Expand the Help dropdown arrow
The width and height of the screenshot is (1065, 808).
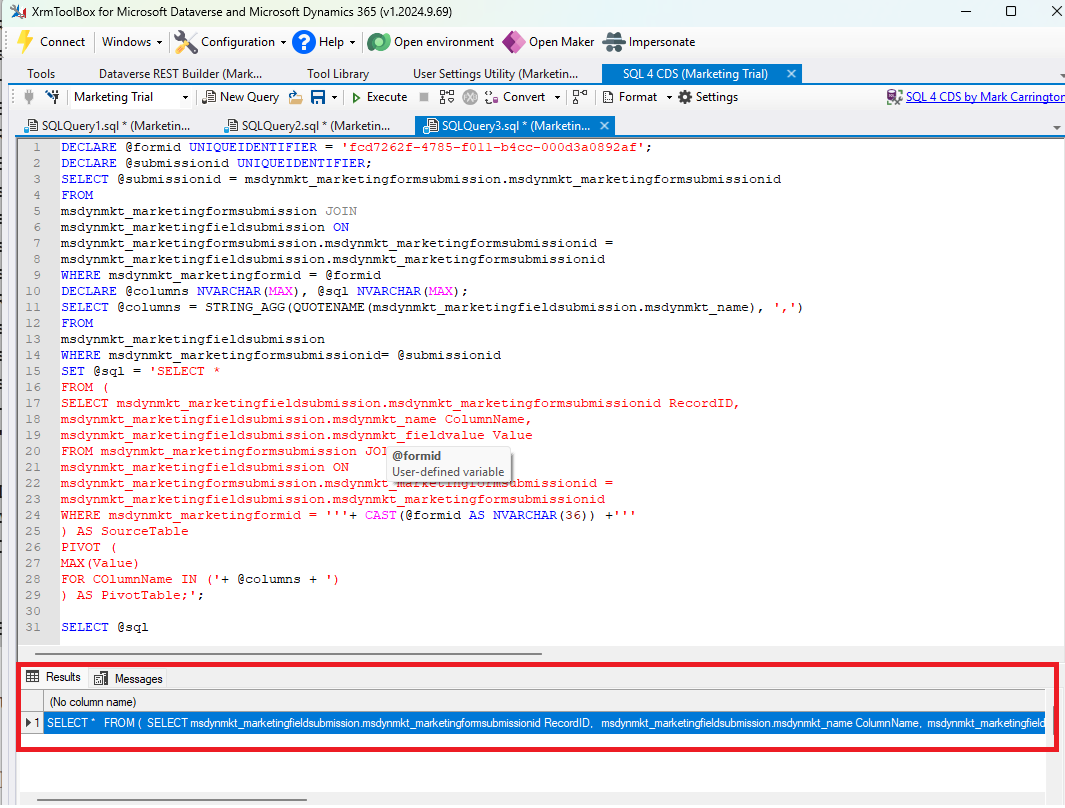click(x=353, y=42)
